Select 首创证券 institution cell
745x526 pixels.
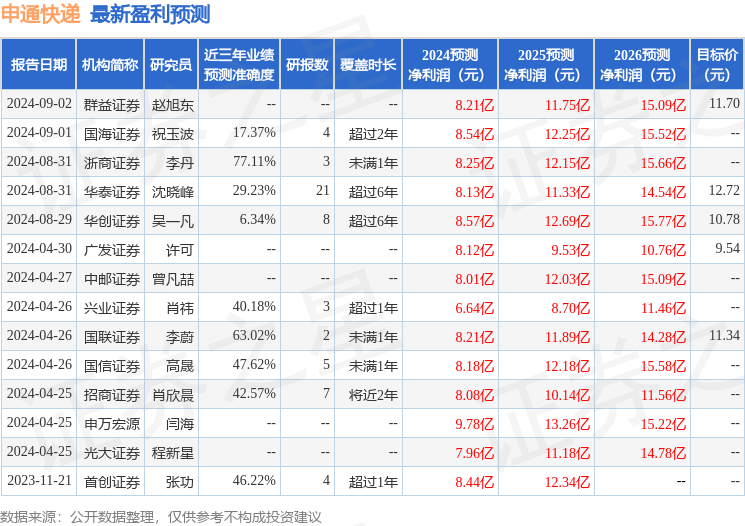pyautogui.click(x=112, y=482)
